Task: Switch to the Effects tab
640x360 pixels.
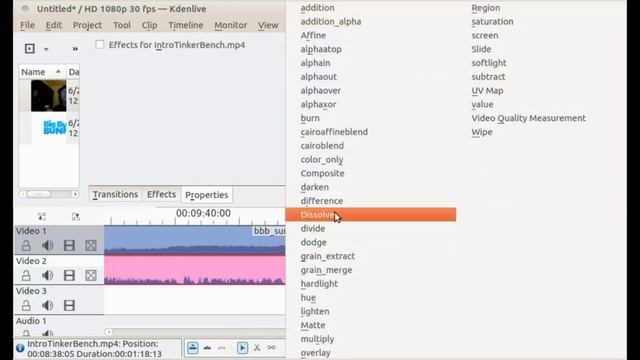Action: 161,194
